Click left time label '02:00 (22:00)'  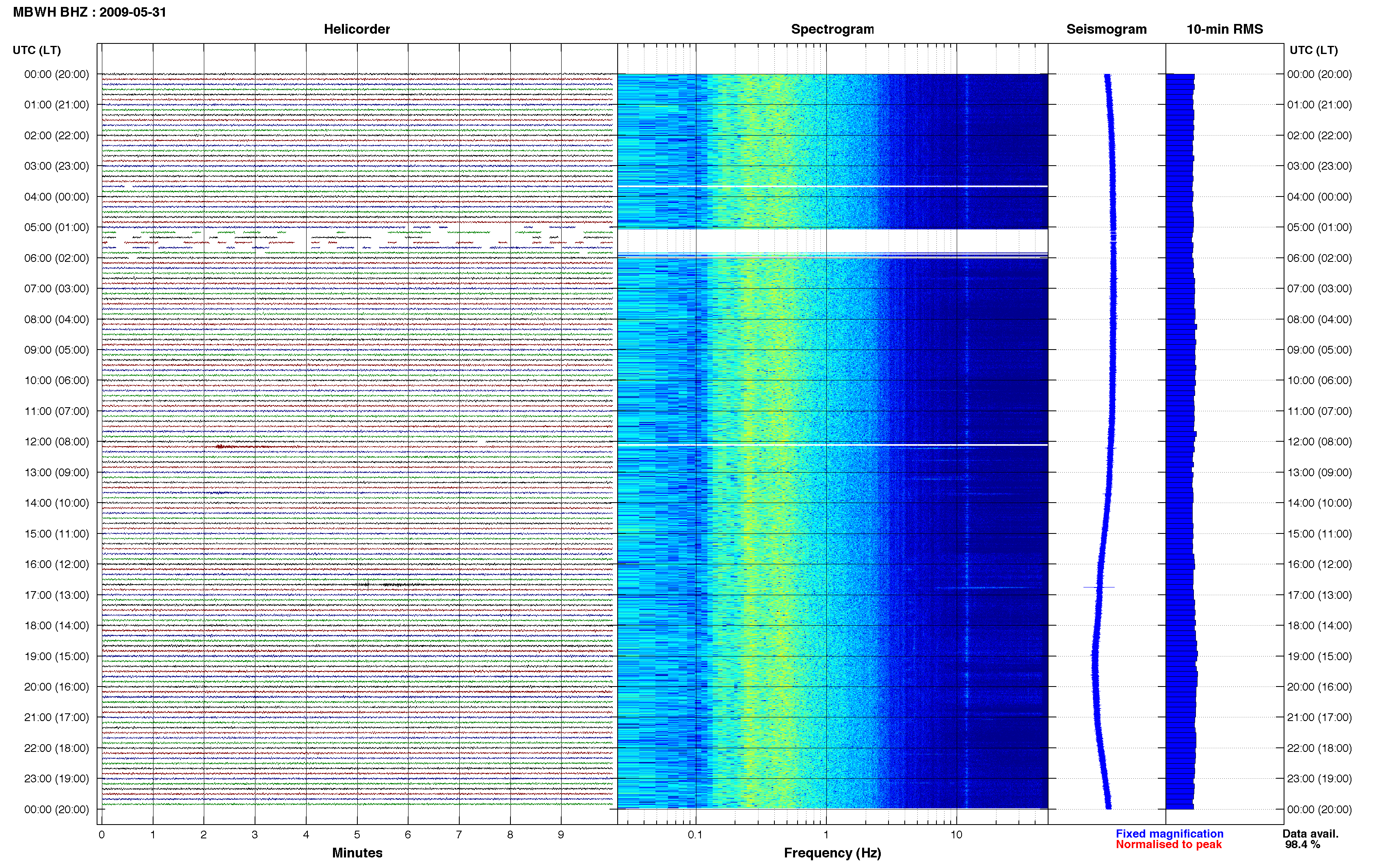pyautogui.click(x=56, y=136)
